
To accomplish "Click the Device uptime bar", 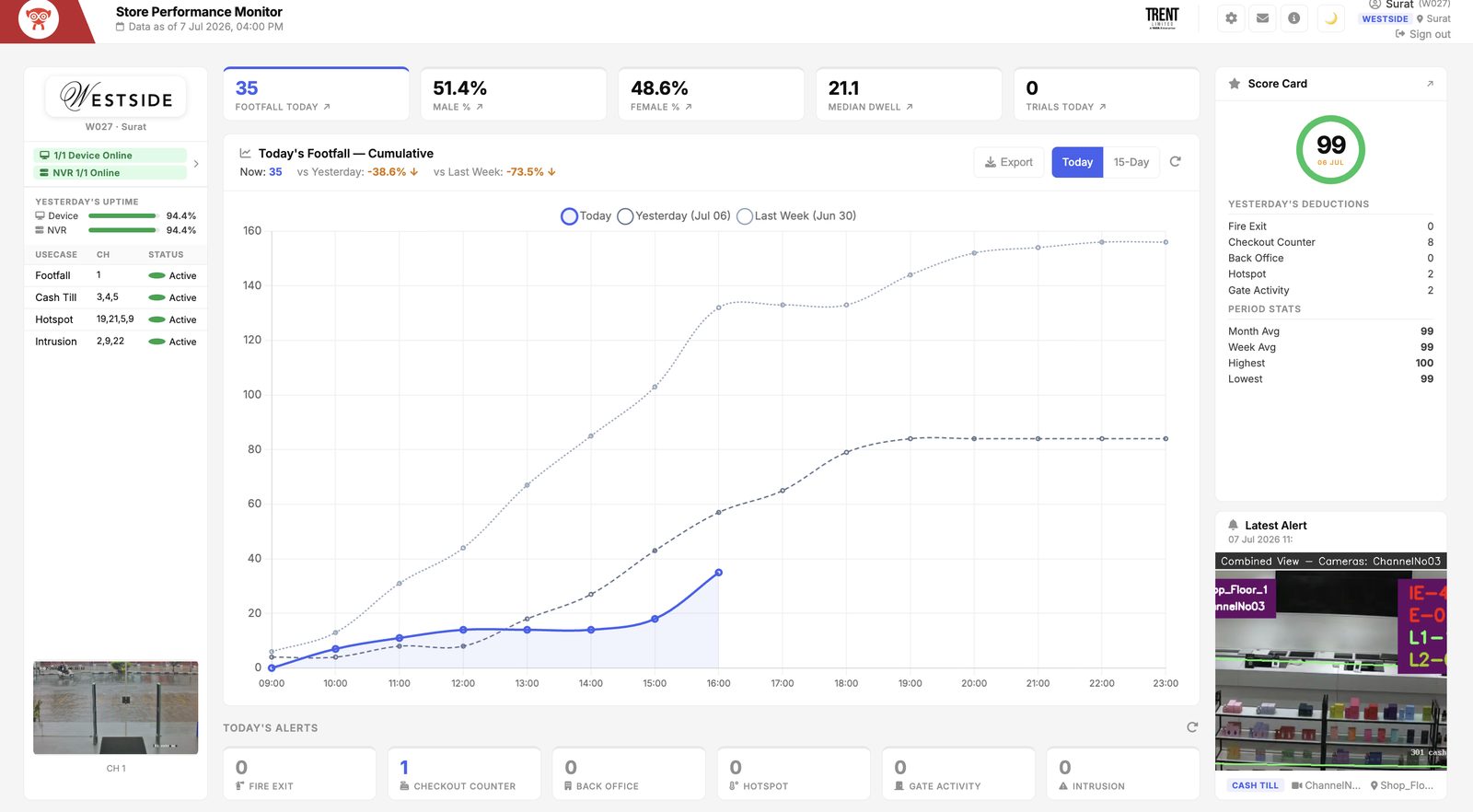I will [x=122, y=216].
